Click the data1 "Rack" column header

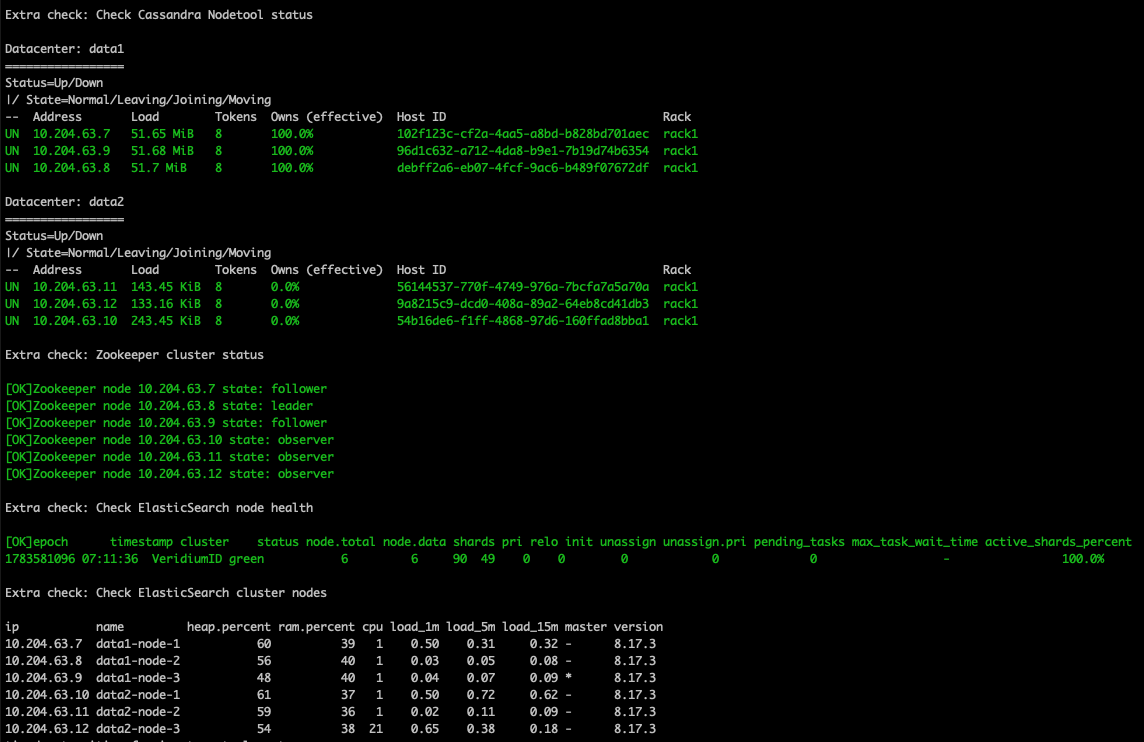[677, 117]
